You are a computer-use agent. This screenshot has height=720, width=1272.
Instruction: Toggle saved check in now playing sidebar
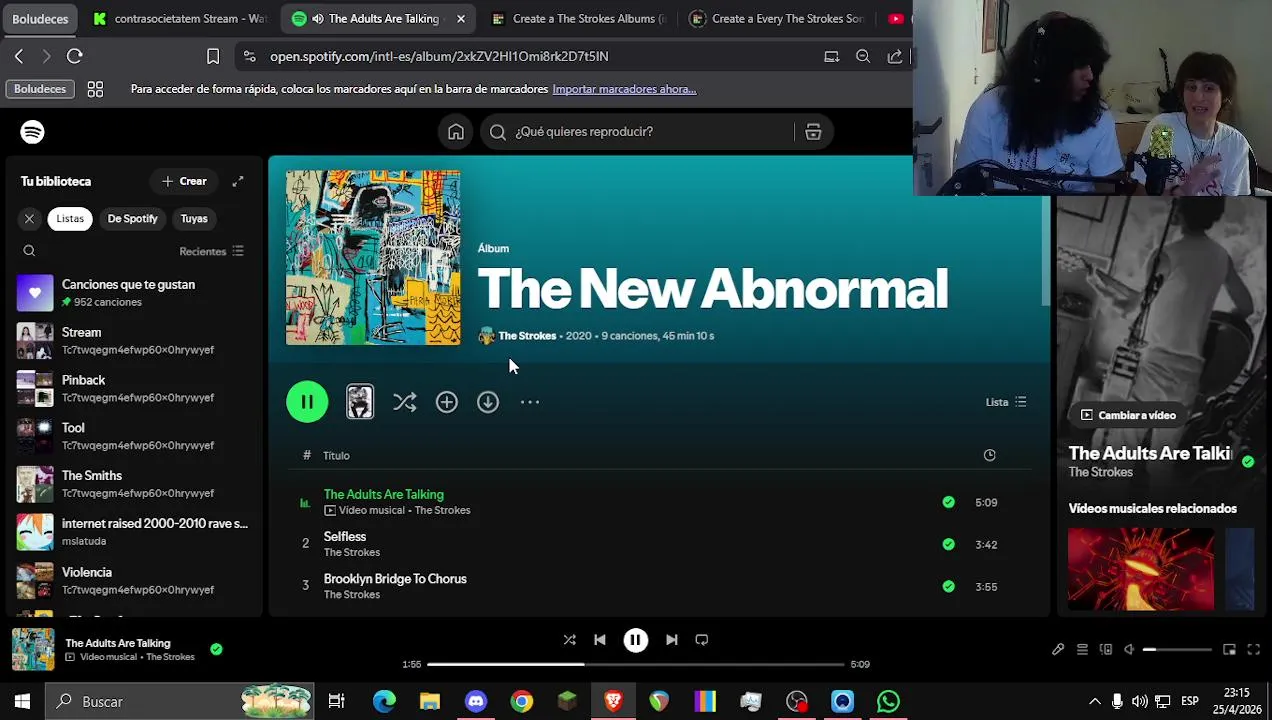click(x=1247, y=461)
